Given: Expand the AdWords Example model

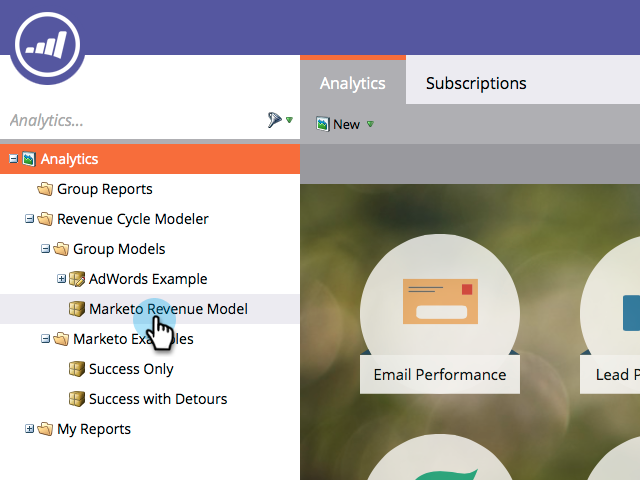Looking at the screenshot, I should tap(61, 279).
